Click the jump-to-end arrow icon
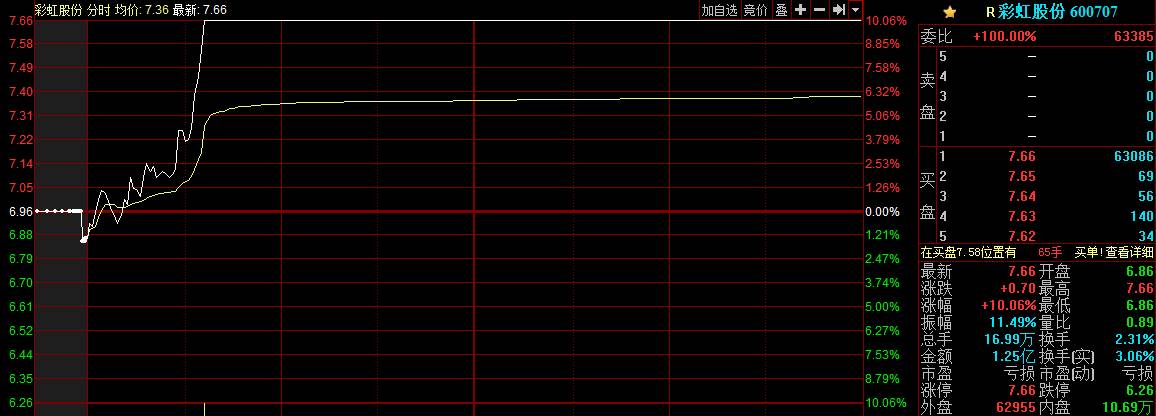 coord(839,10)
